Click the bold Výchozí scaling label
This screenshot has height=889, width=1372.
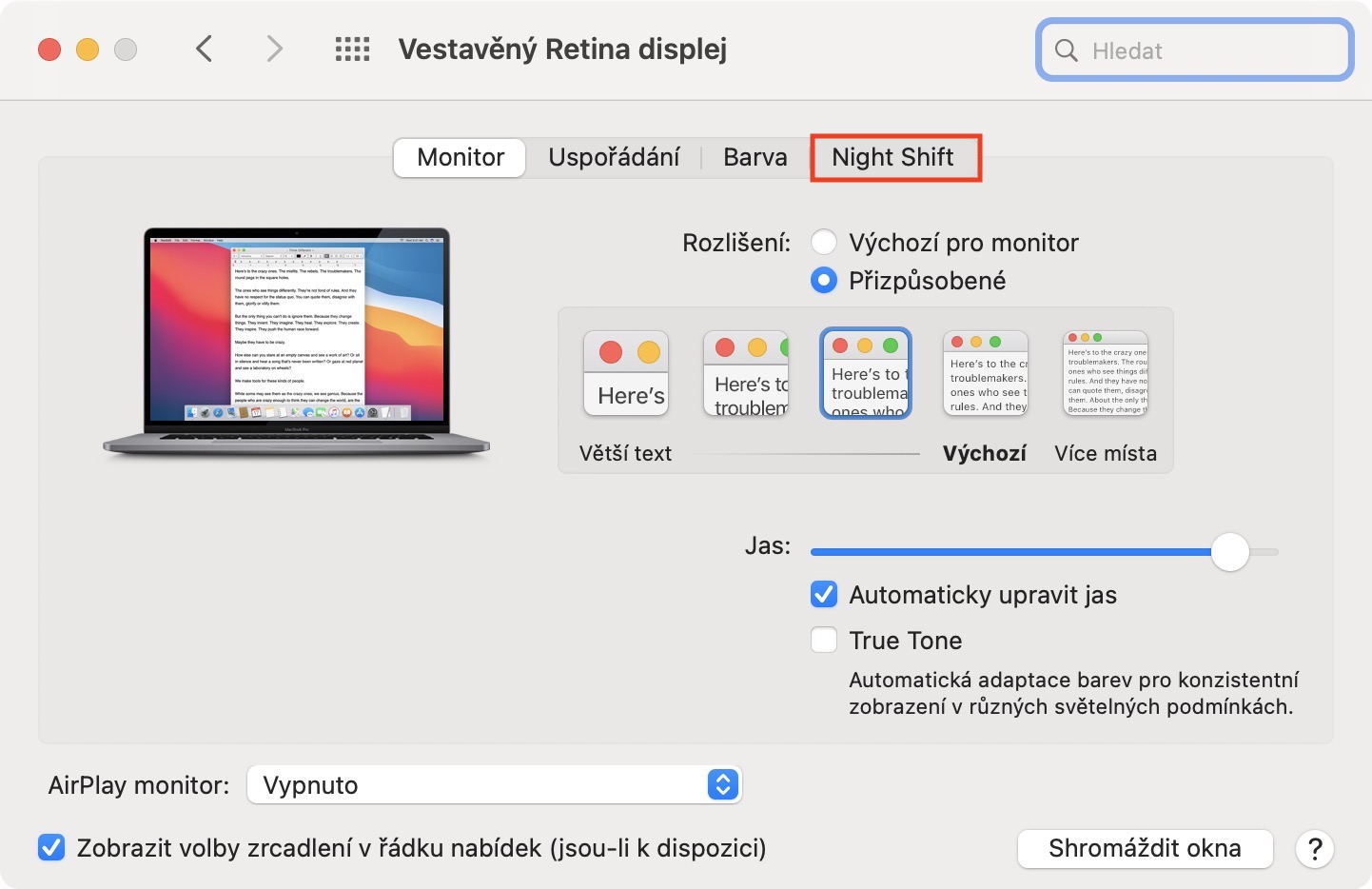point(984,453)
